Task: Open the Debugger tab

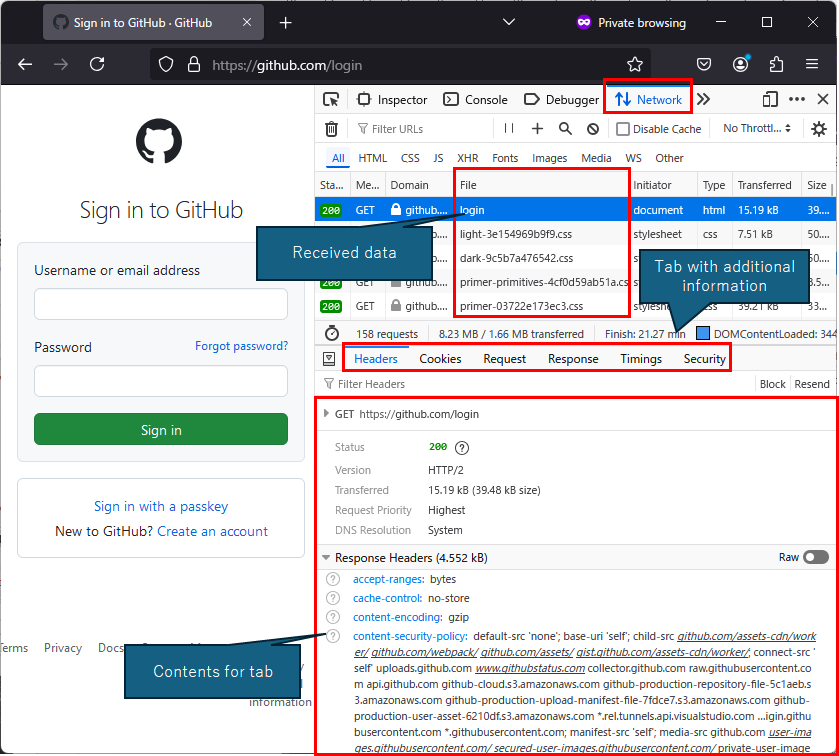Action: [x=561, y=100]
